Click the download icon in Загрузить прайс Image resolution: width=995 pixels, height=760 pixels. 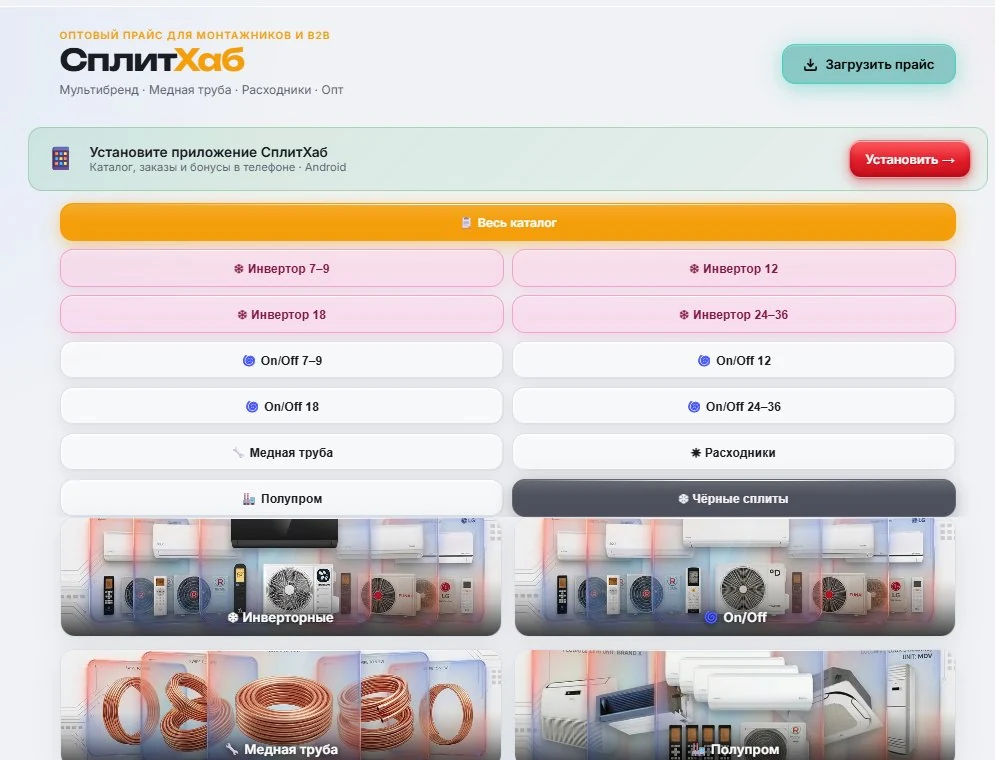tap(810, 65)
